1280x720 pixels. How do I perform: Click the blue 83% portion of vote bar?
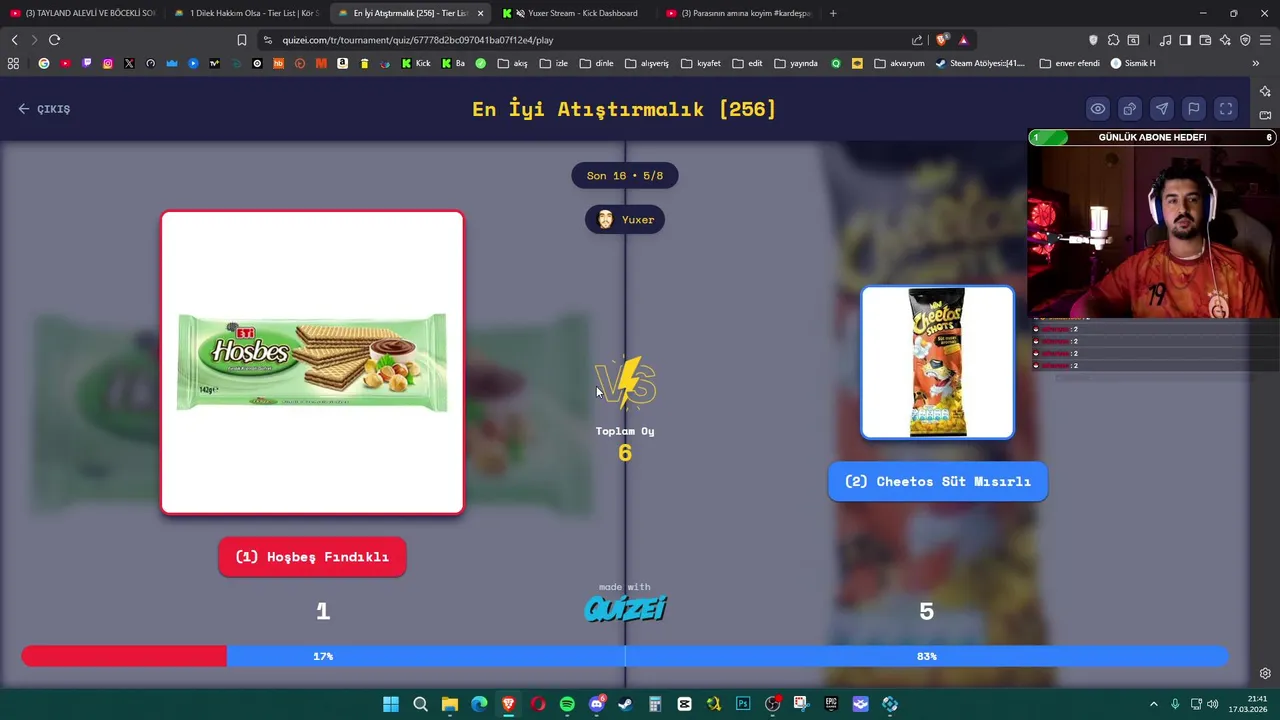[727, 656]
